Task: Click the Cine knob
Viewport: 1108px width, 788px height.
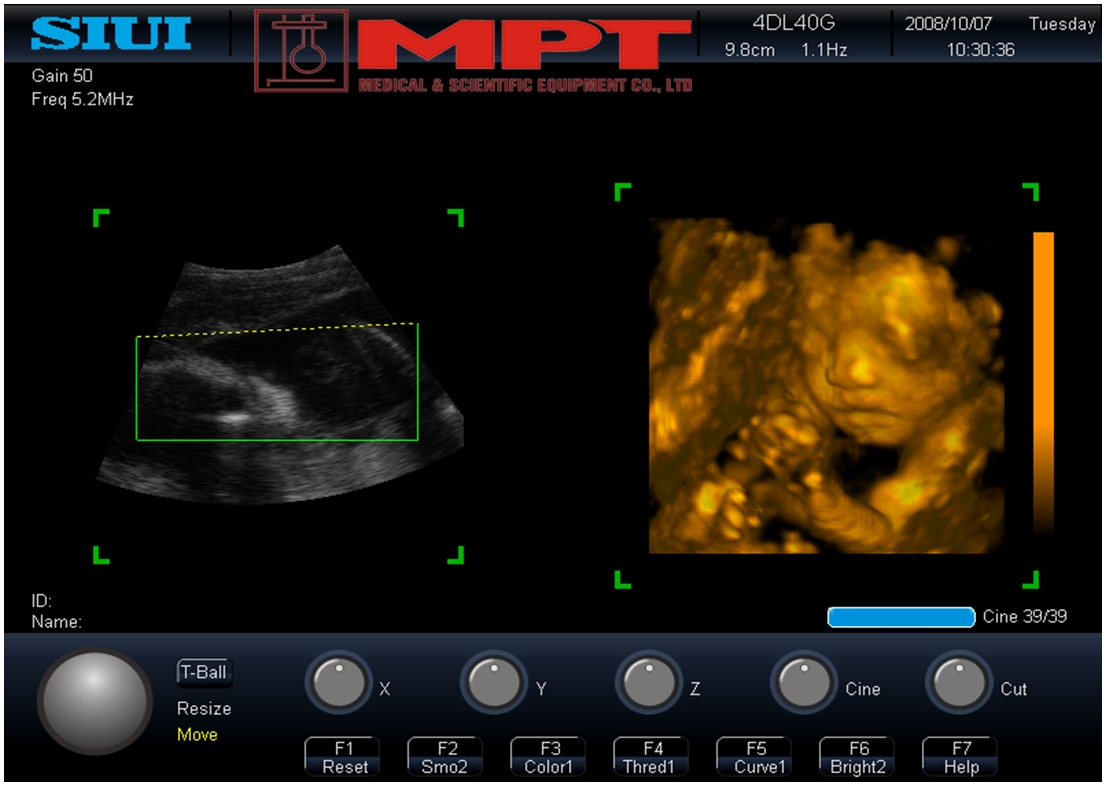Action: point(803,684)
